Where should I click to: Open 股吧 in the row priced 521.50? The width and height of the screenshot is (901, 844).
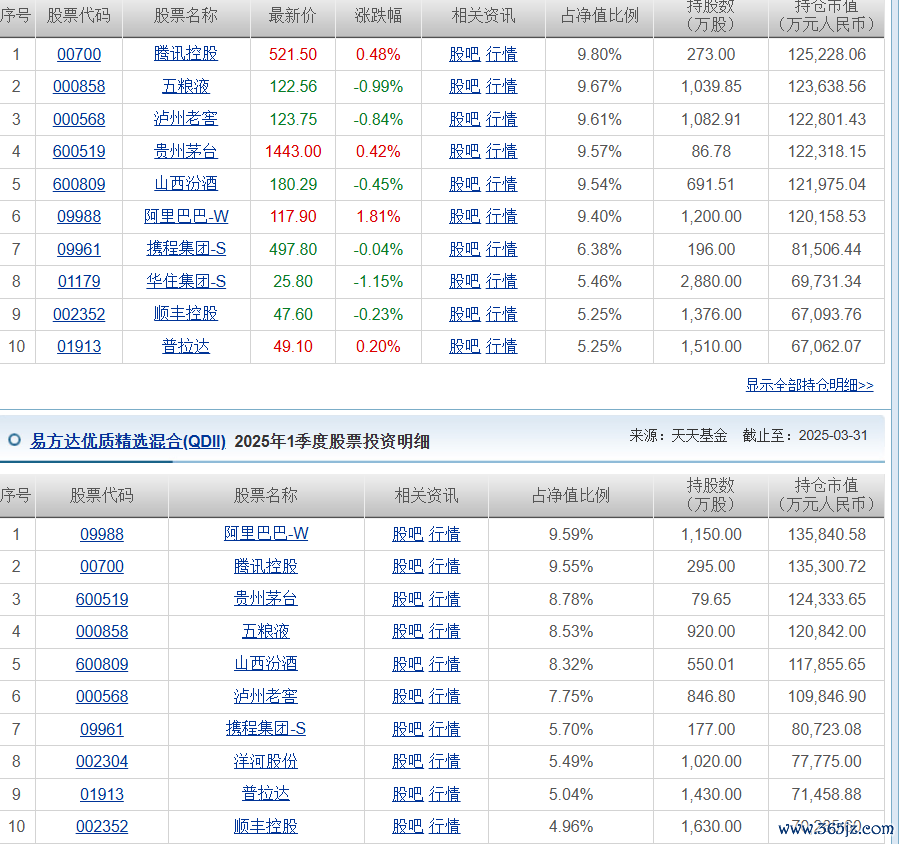464,54
